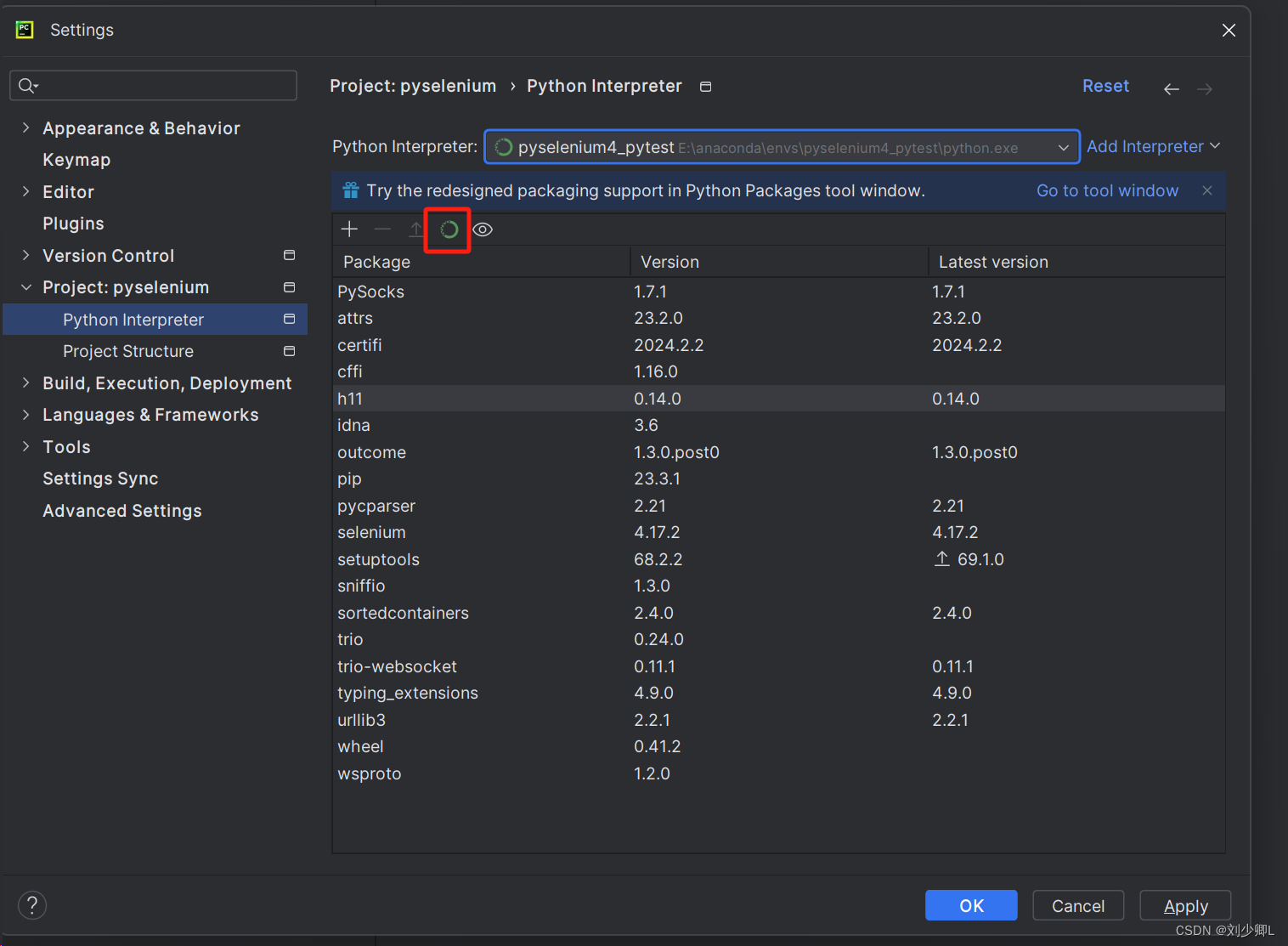Open Plugins settings page
The height and width of the screenshot is (946, 1288).
[x=73, y=224]
